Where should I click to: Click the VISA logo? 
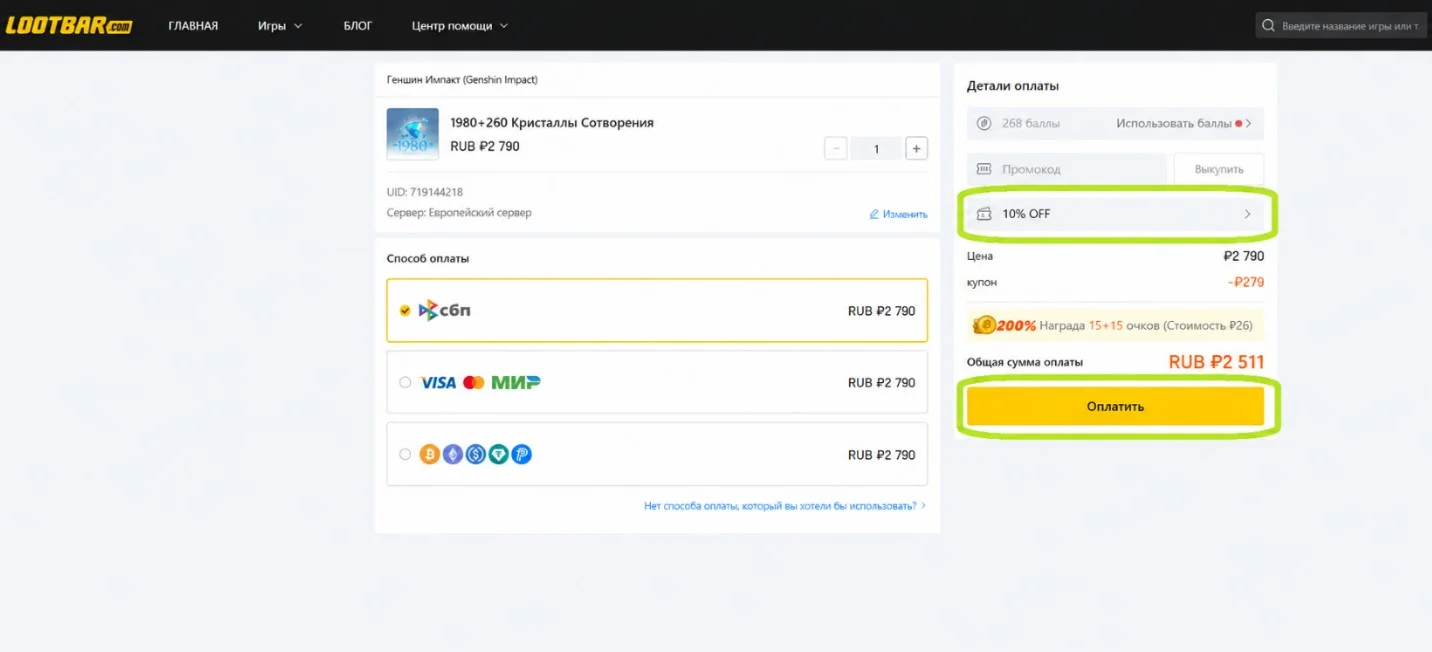pyautogui.click(x=438, y=382)
